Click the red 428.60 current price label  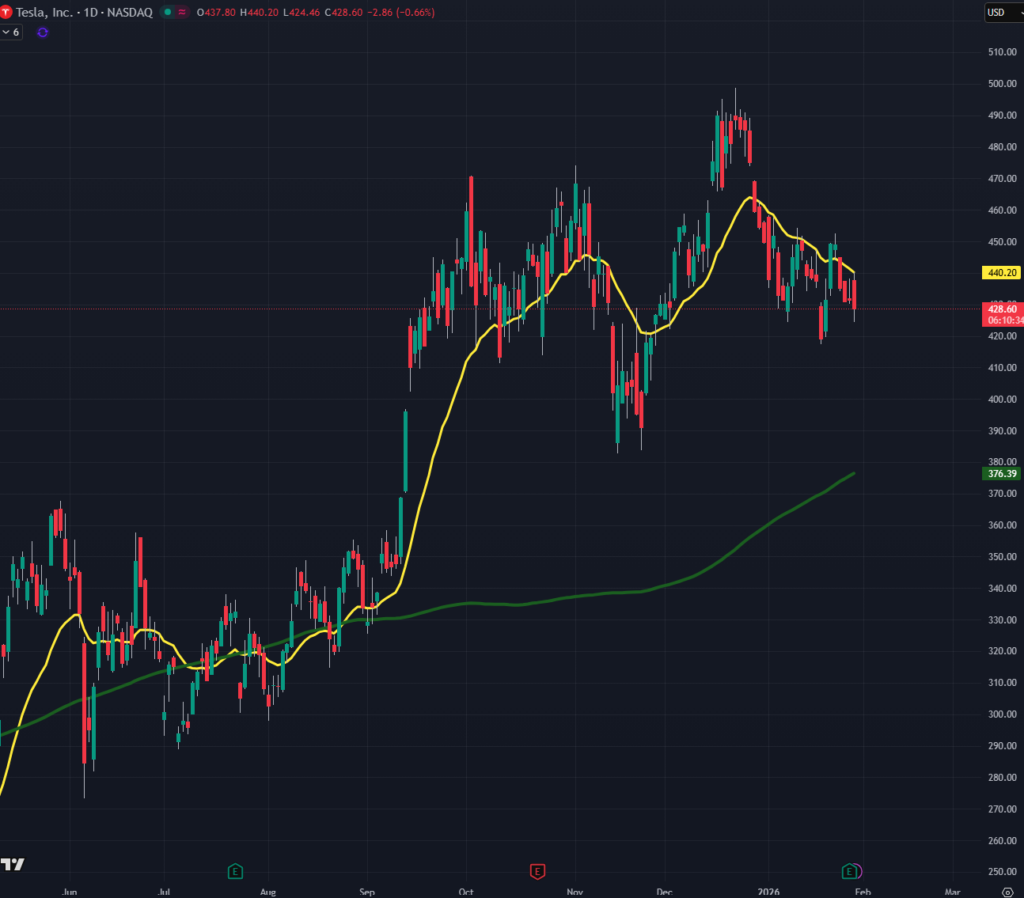pyautogui.click(x=1001, y=310)
